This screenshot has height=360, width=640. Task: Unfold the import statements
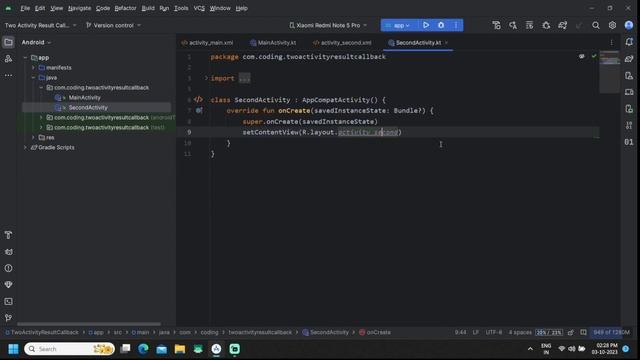(206, 78)
